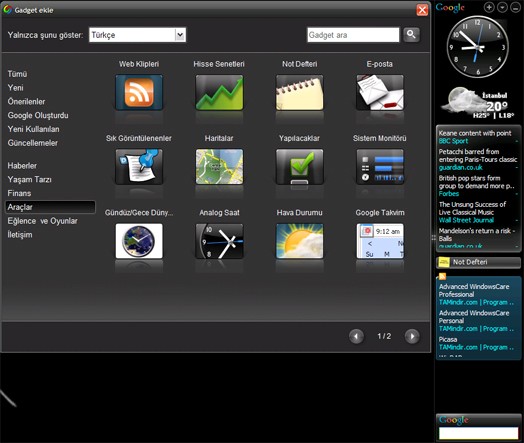This screenshot has height=443, width=524.
Task: Open the Petacchi barred news headline
Action: click(x=478, y=155)
